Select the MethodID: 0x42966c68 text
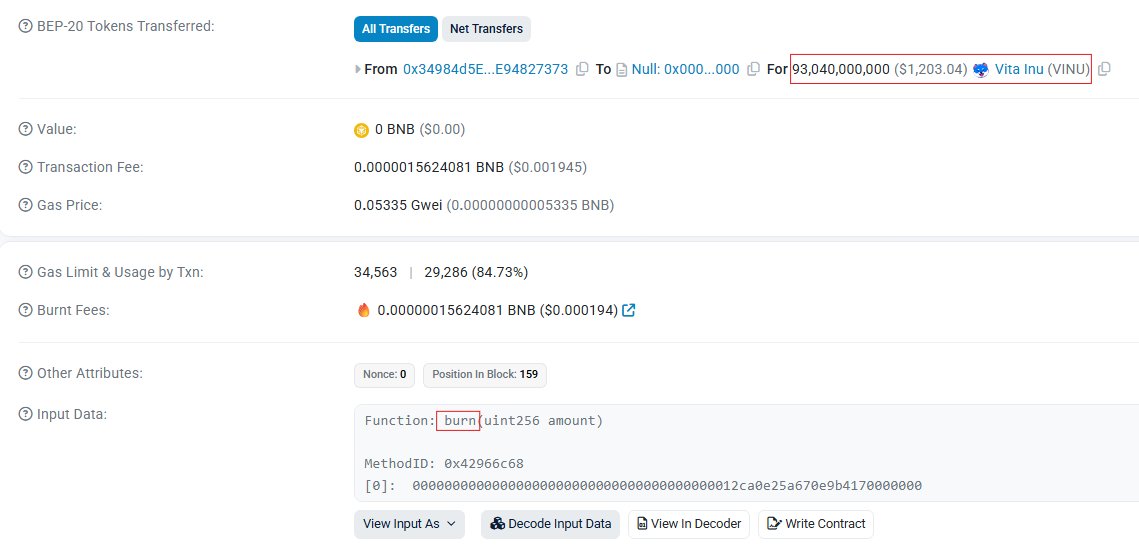This screenshot has height=555, width=1139. (444, 463)
